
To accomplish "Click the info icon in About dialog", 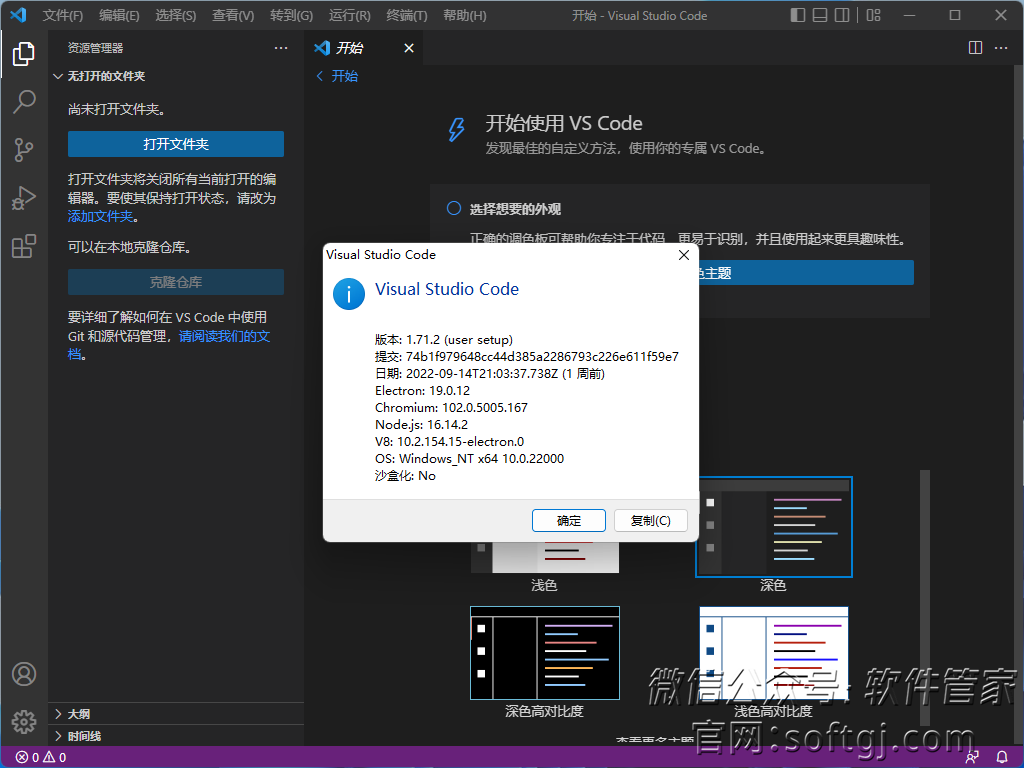I will tap(349, 294).
